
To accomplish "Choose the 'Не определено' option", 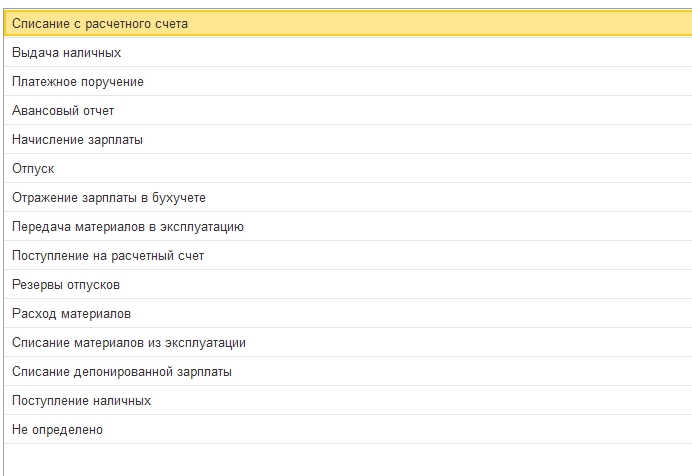I will point(57,430).
